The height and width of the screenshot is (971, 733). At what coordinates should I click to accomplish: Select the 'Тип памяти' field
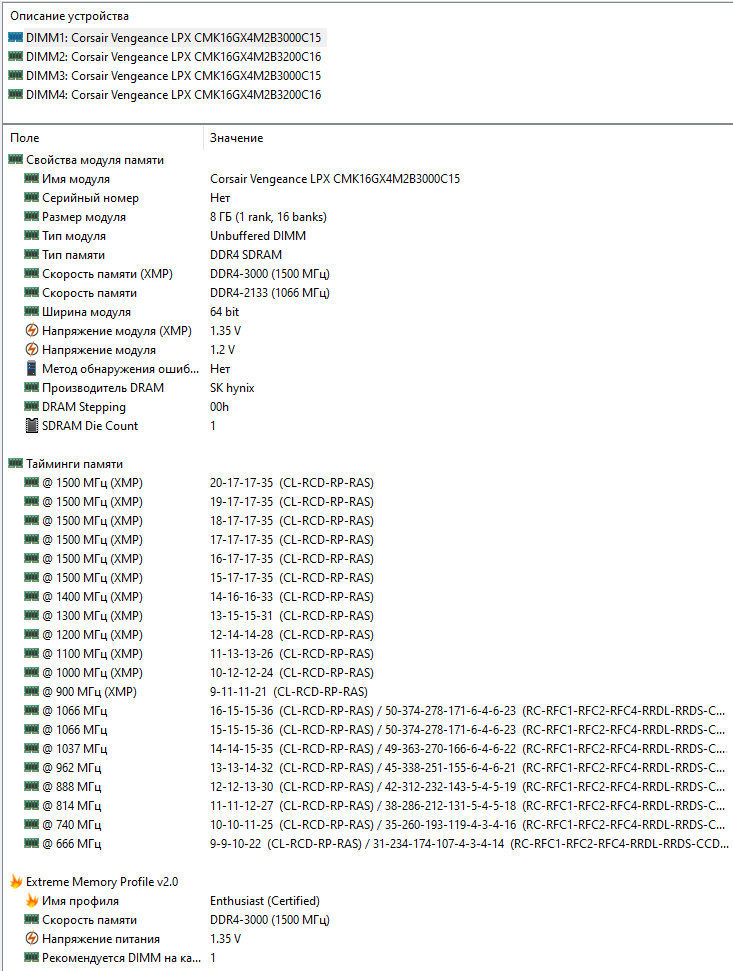pos(73,255)
